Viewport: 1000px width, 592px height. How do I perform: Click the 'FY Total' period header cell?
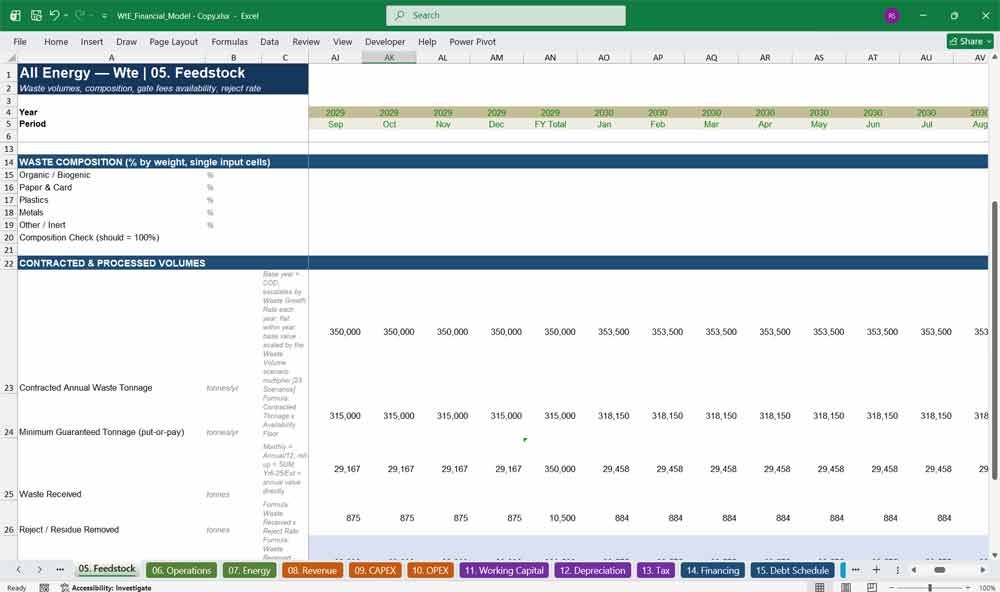[x=550, y=124]
